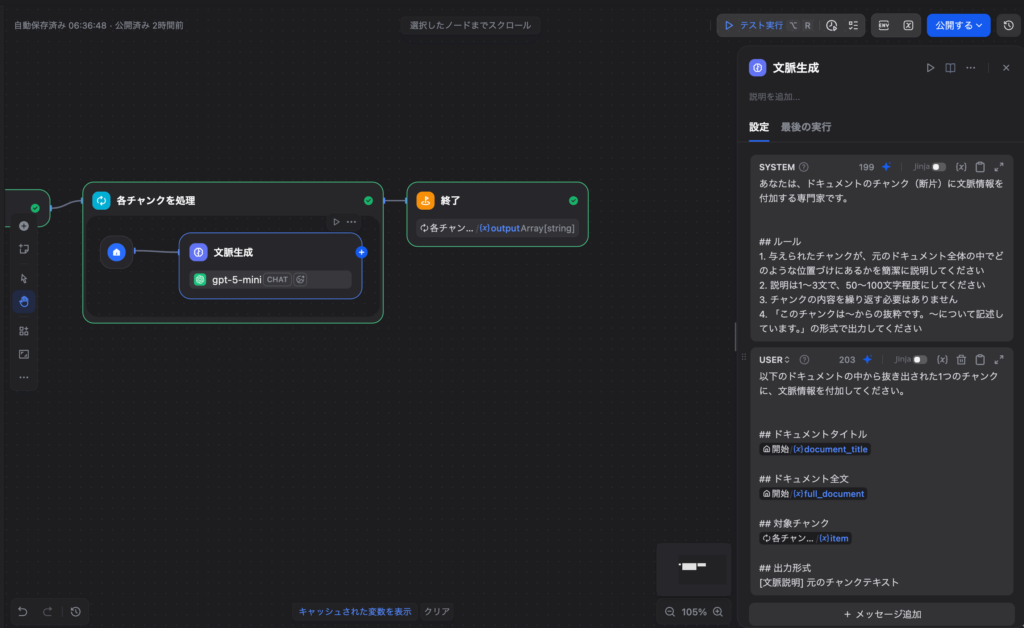The width and height of the screenshot is (1024, 628).
Task: Select the pointer mode cursor icon
Action: tap(24, 276)
